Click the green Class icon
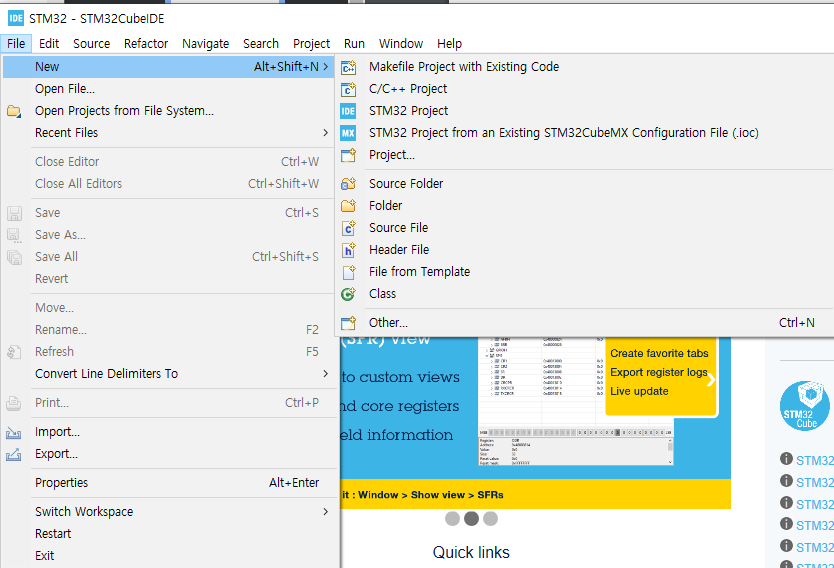 348,294
